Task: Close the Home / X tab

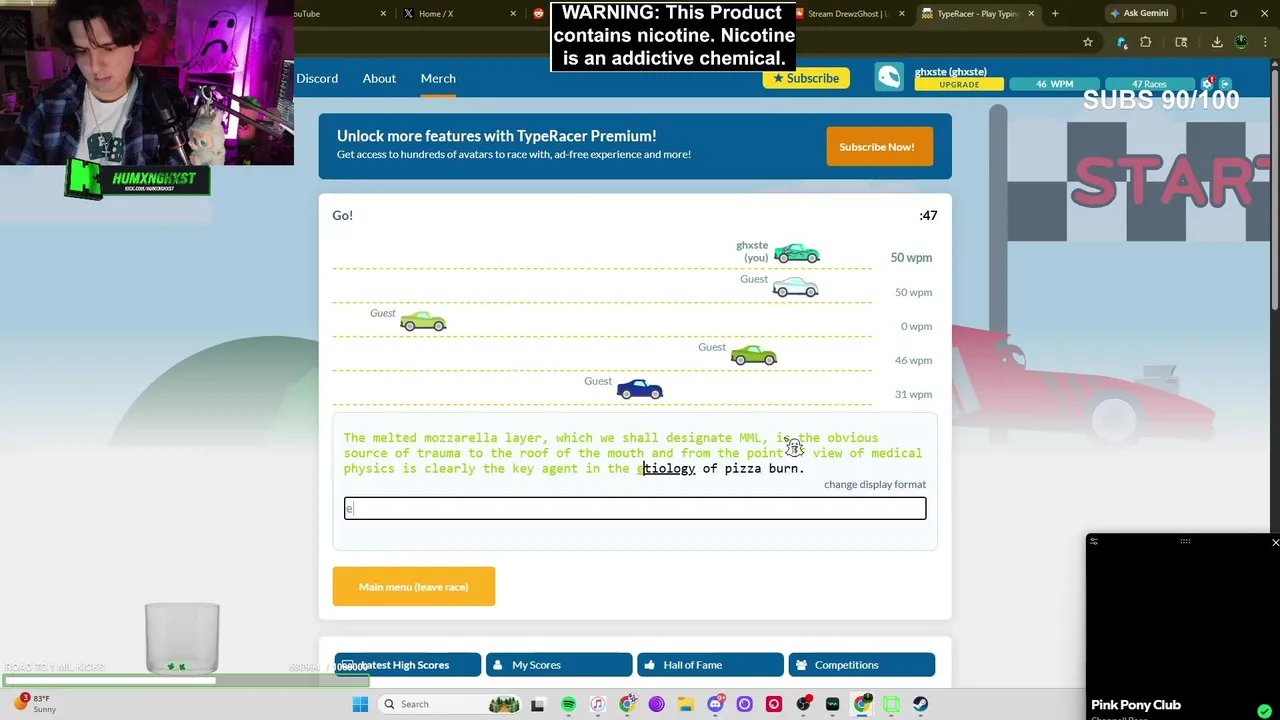Action: [x=514, y=13]
